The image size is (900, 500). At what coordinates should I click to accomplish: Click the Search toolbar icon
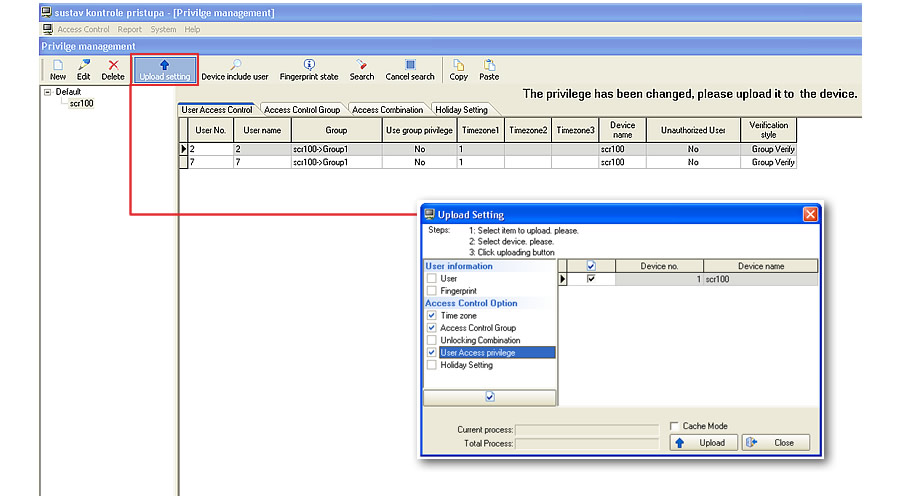click(362, 69)
